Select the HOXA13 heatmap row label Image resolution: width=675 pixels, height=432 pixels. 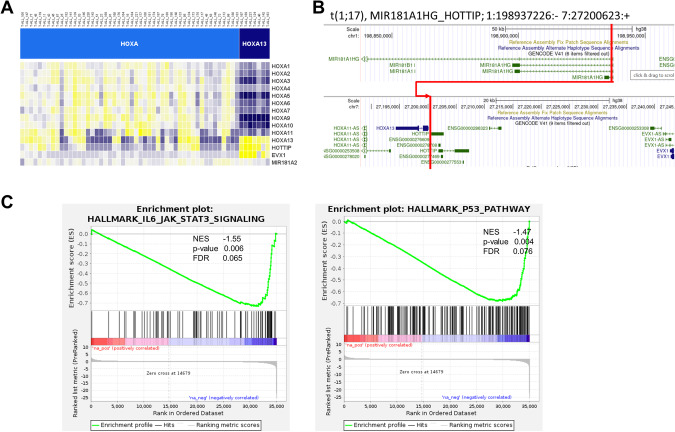pos(282,140)
